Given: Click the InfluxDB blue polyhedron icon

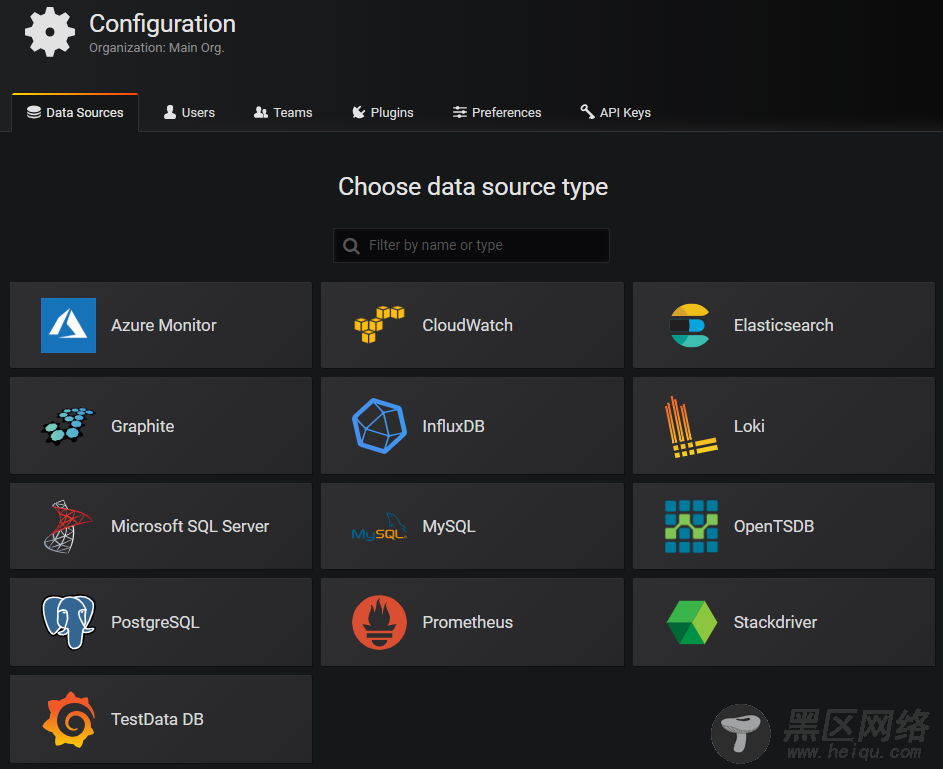Looking at the screenshot, I should click(379, 426).
